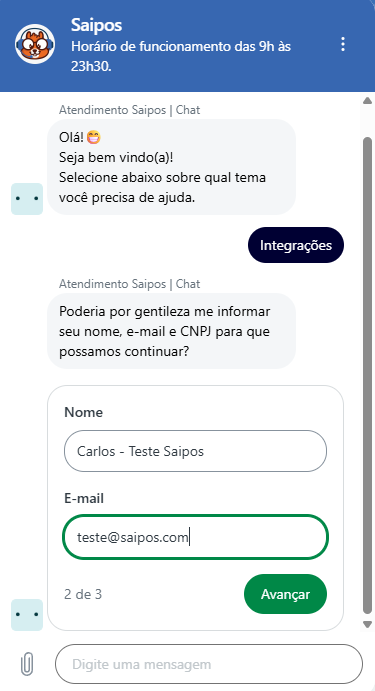Viewport: 375px width, 691px height.
Task: Click the grinning emoji in the greeting
Action: point(93,137)
